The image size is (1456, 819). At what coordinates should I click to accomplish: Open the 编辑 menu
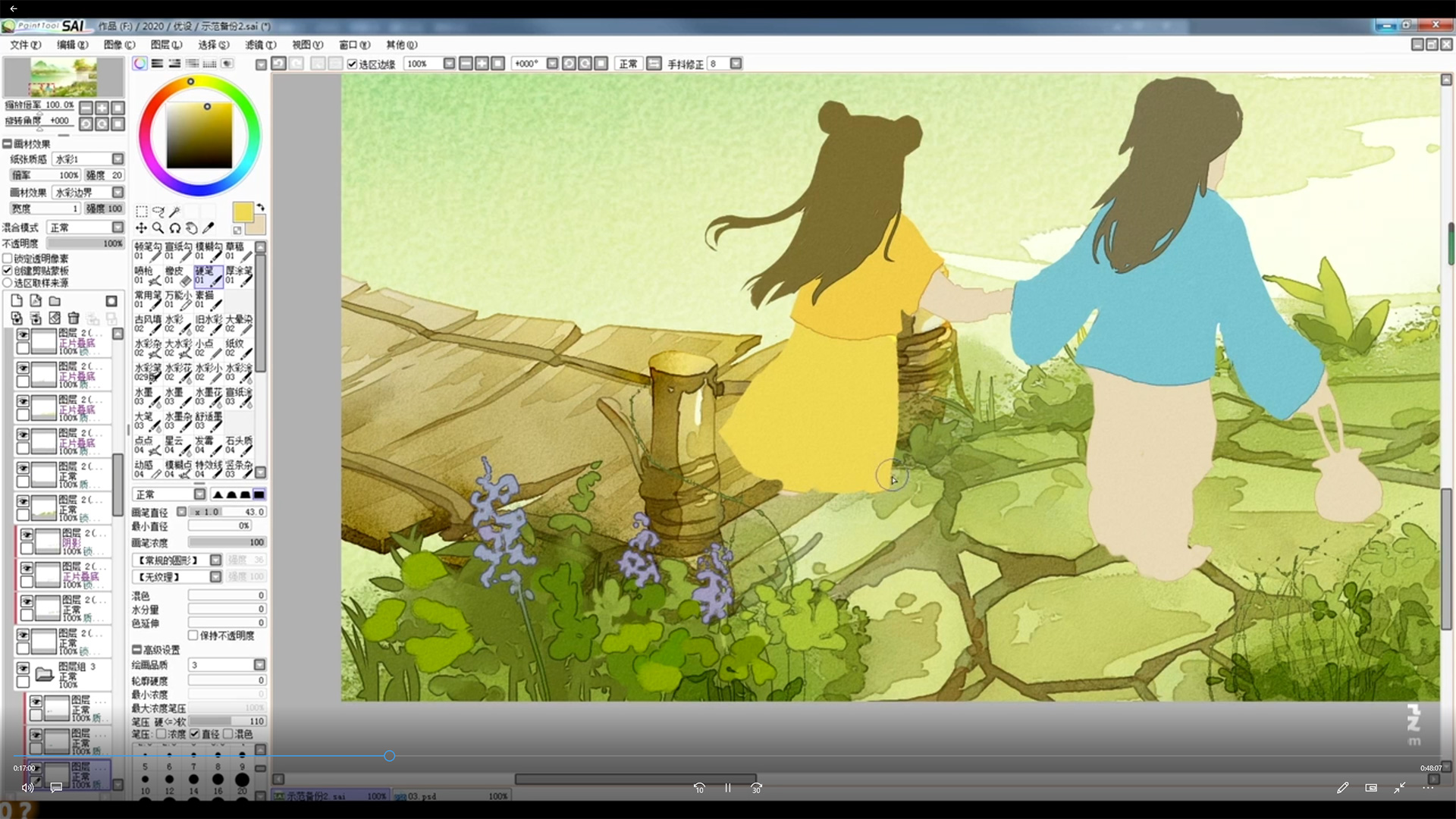[73, 45]
